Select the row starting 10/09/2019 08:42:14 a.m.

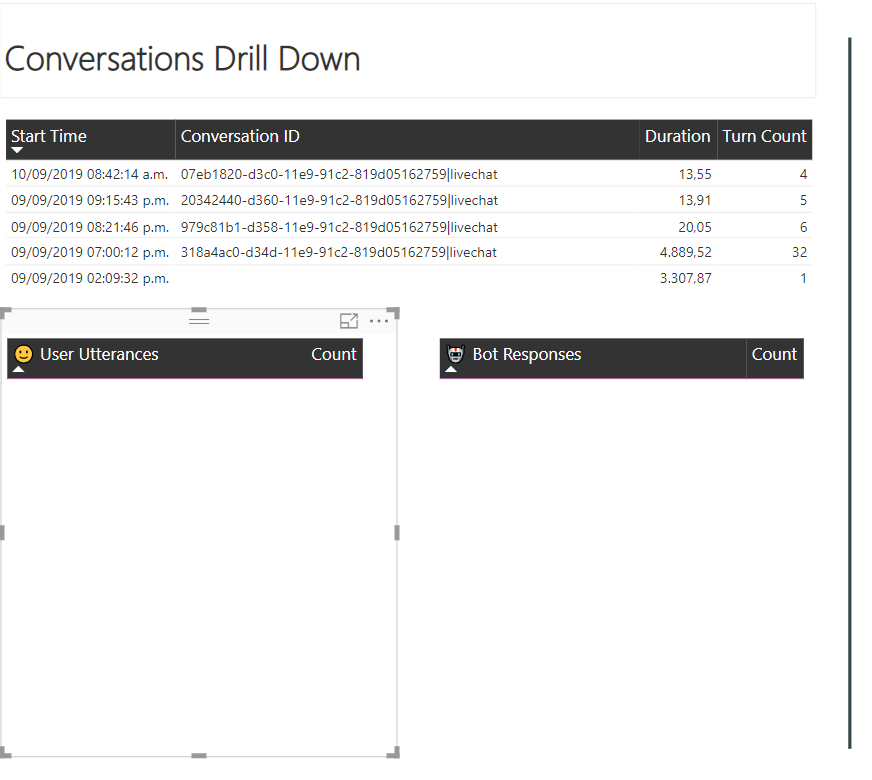409,174
